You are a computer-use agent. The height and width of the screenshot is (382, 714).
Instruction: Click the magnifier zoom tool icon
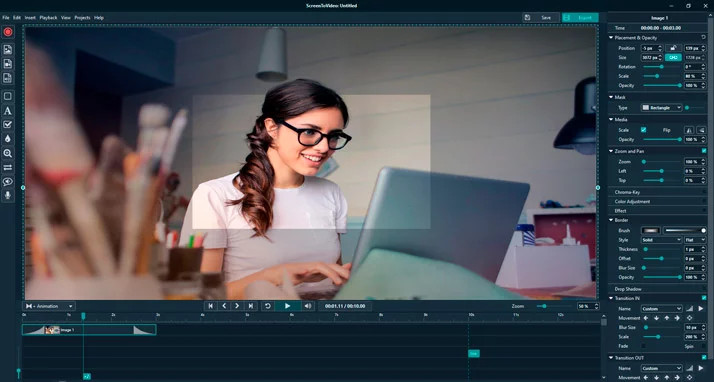7,153
